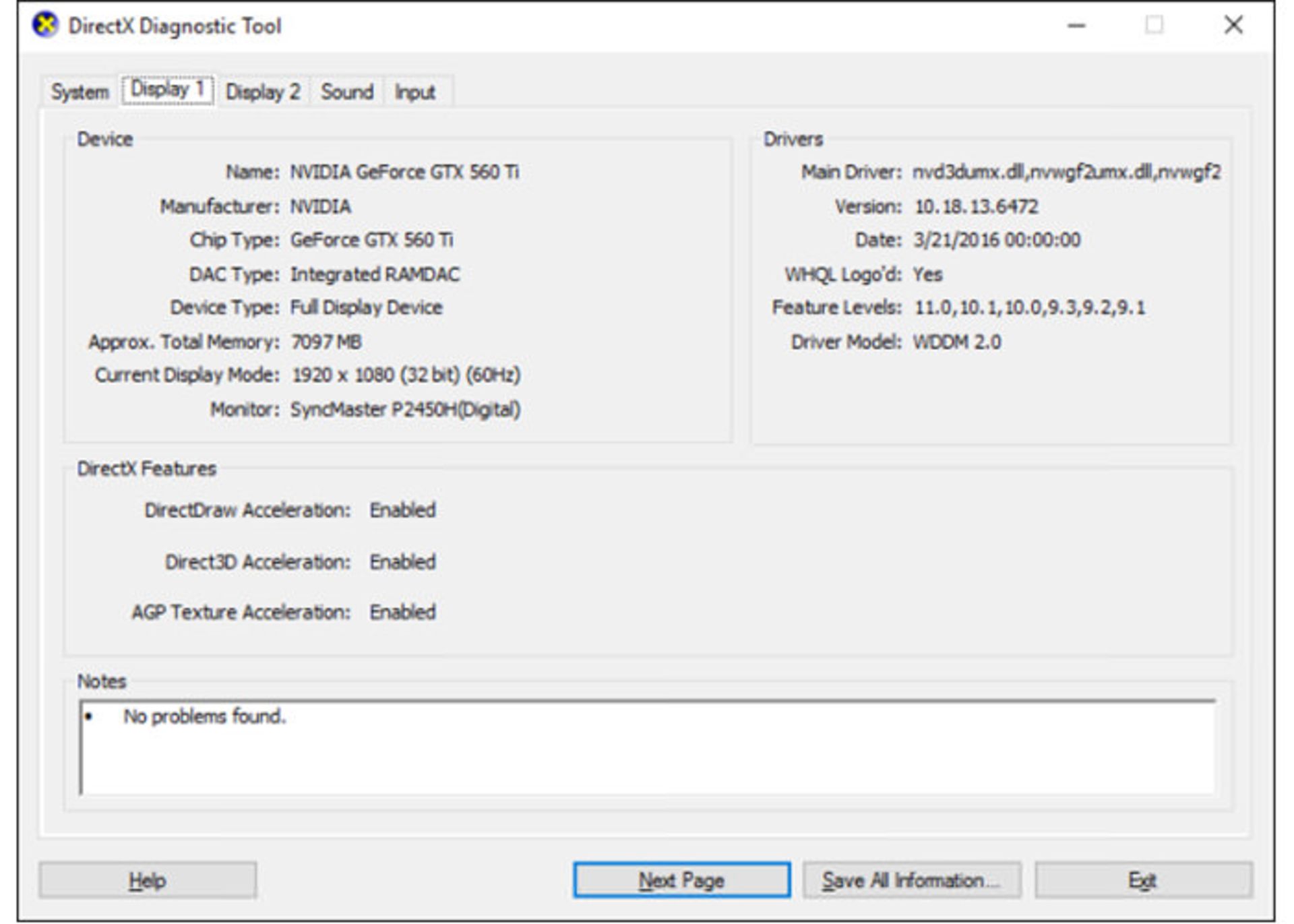Click the AGP Texture Acceleration Enabled value
Image resolution: width=1294 pixels, height=924 pixels.
pyautogui.click(x=402, y=612)
